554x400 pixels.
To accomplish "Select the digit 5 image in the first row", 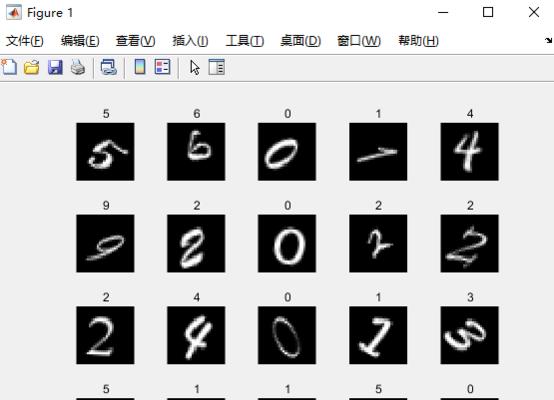I will coord(105,152).
